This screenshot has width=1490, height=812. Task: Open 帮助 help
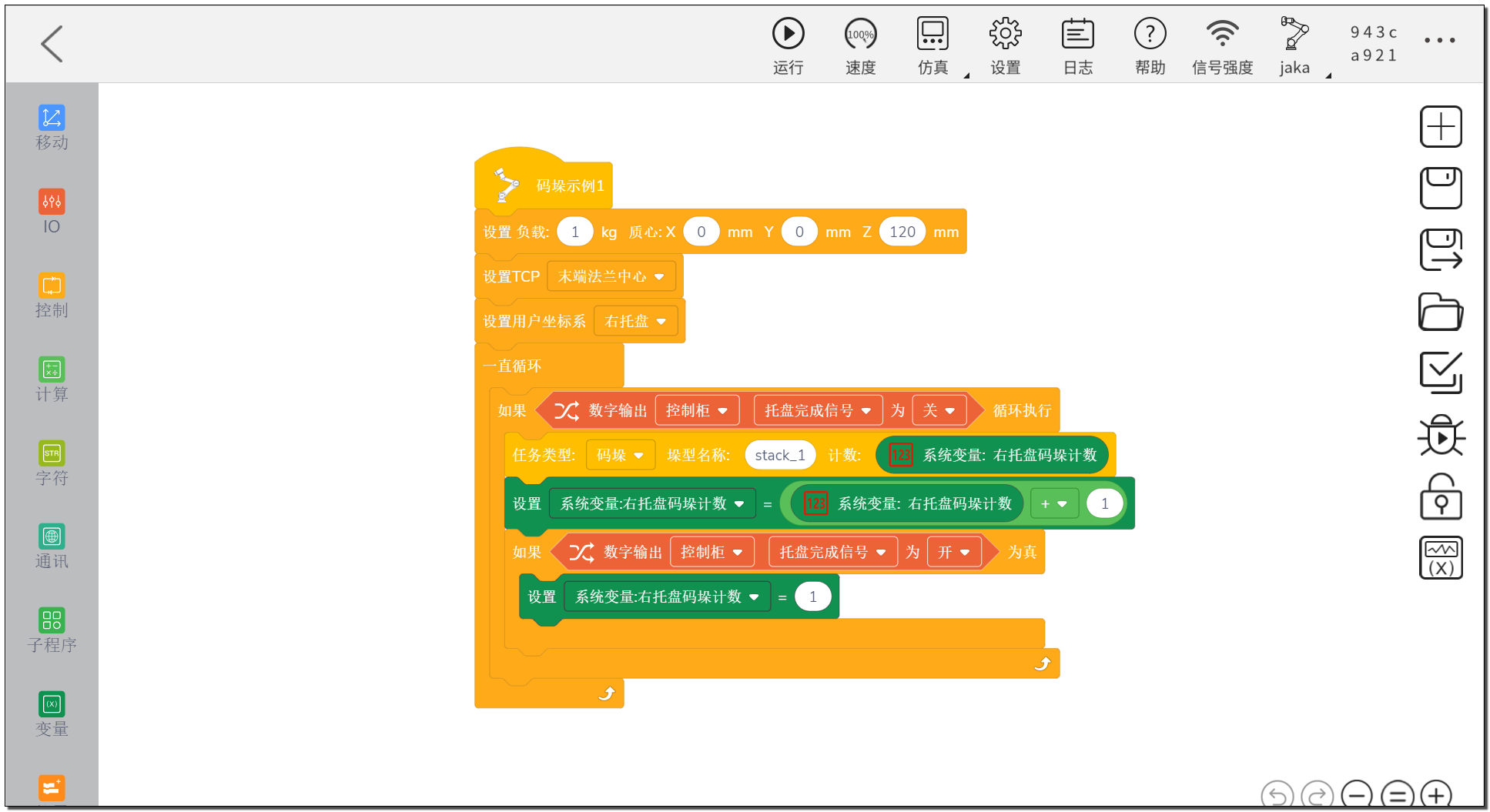[1150, 46]
